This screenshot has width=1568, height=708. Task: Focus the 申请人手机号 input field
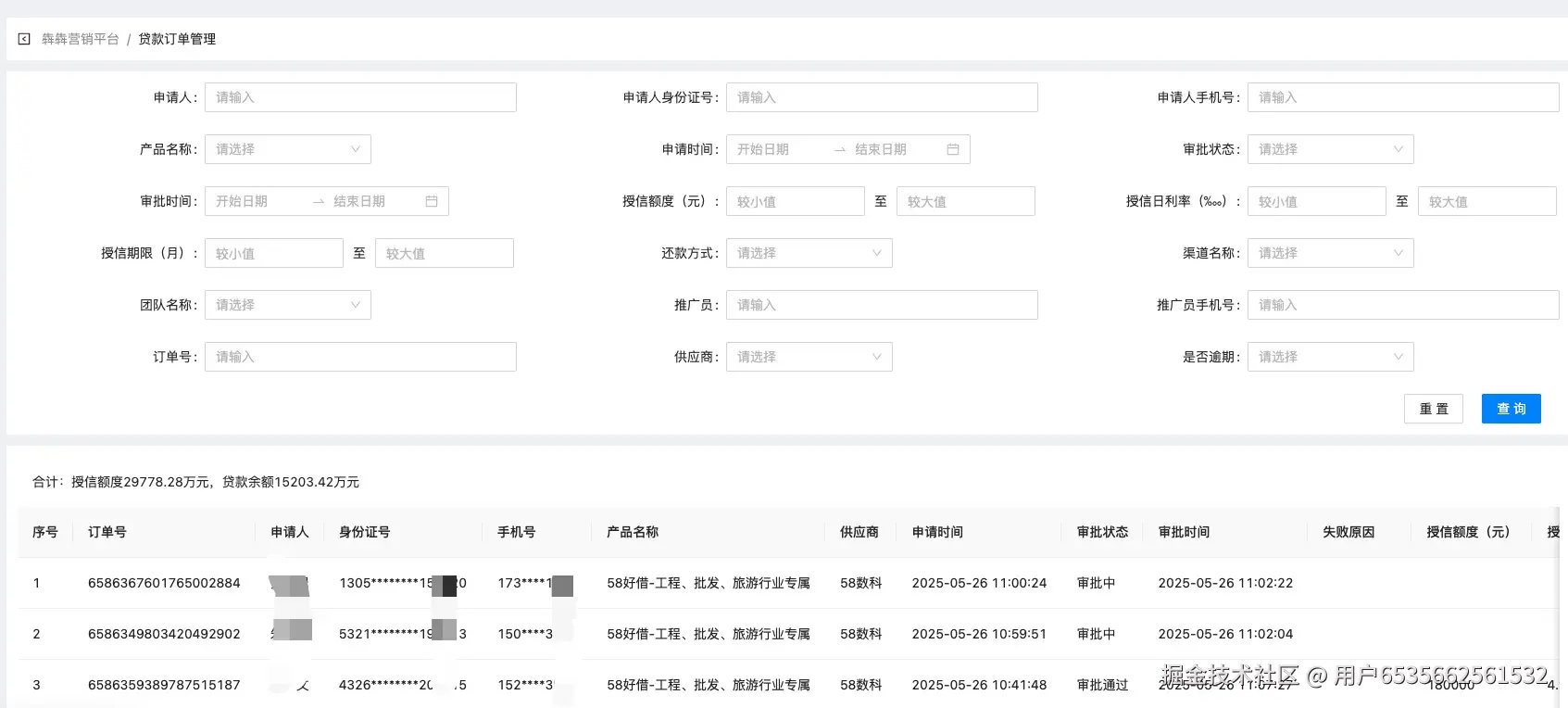point(1403,97)
